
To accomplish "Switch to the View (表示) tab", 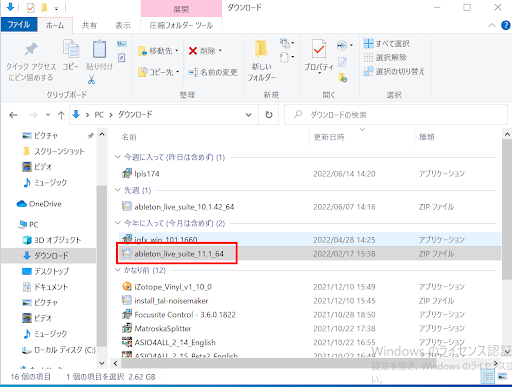I will (x=123, y=25).
